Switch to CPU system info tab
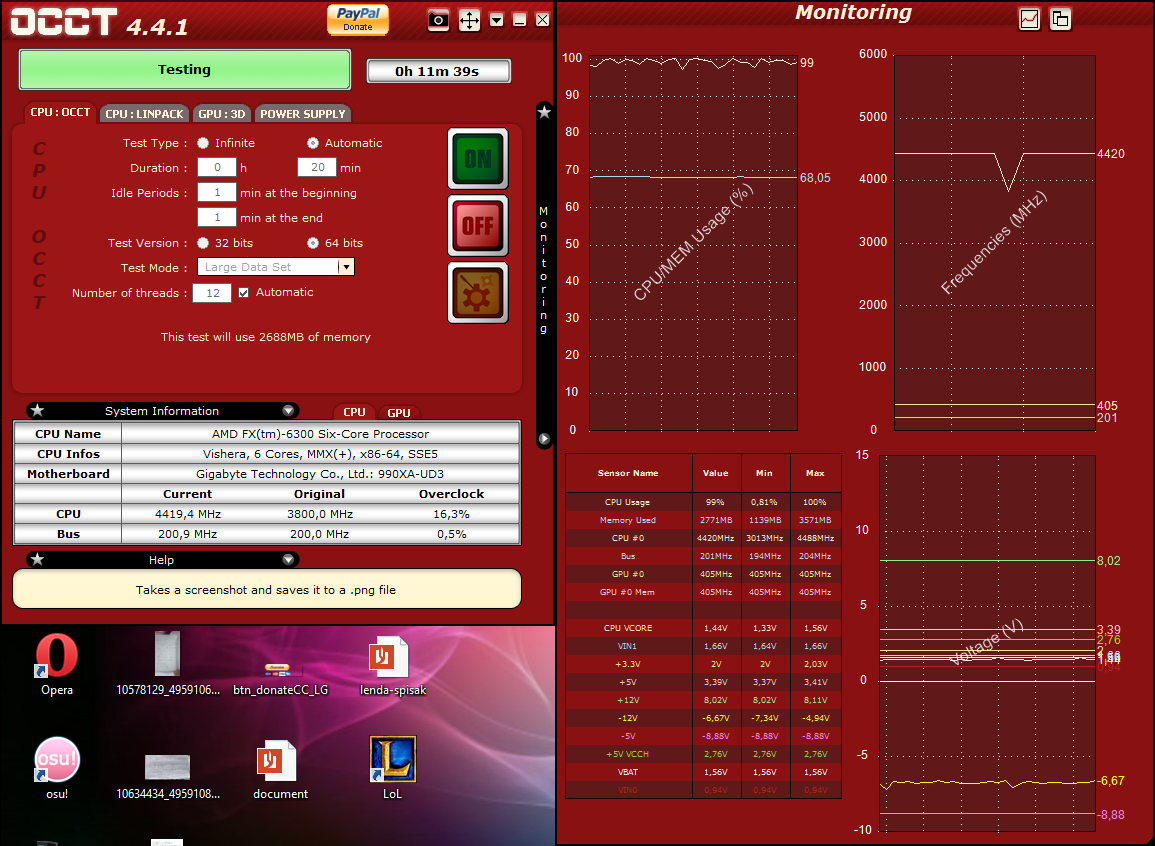 point(354,412)
